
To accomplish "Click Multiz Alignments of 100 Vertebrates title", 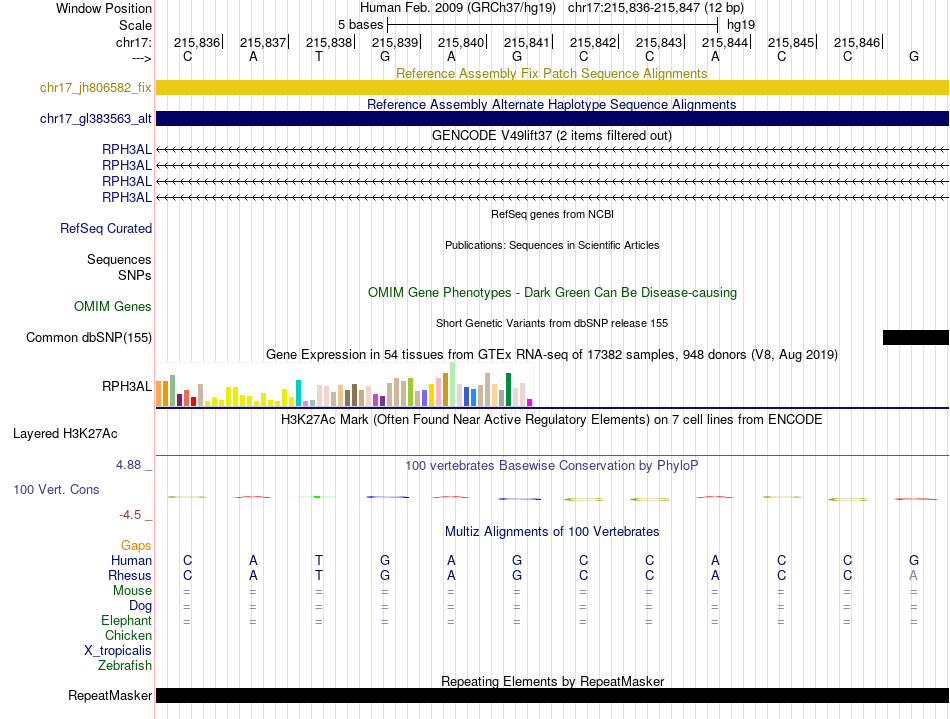I will point(552,531).
